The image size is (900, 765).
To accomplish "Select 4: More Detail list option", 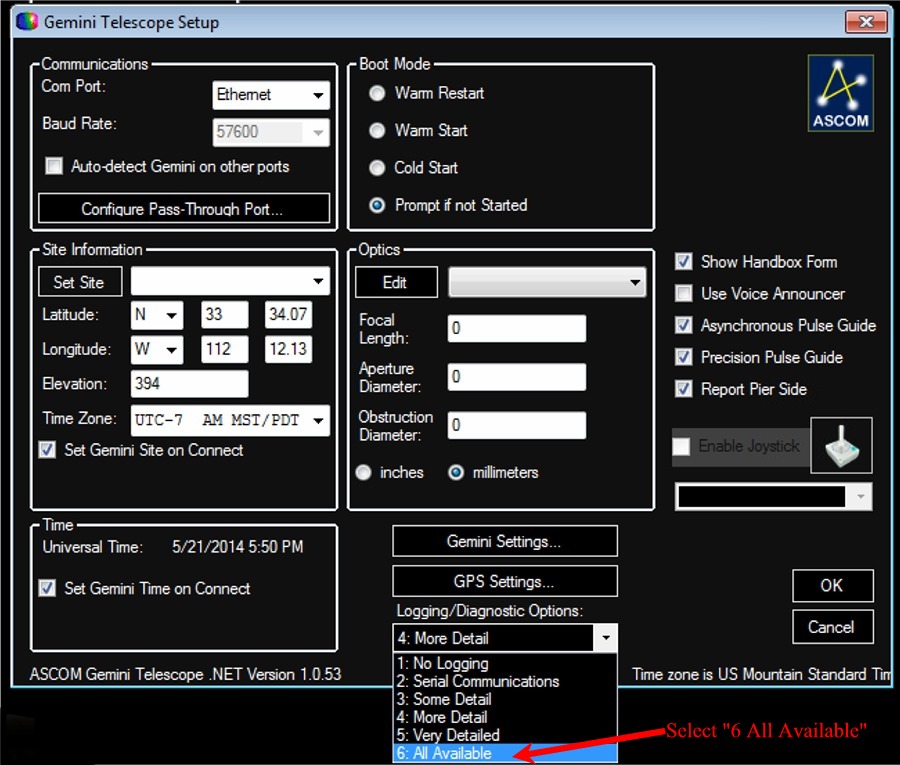I will coord(505,717).
